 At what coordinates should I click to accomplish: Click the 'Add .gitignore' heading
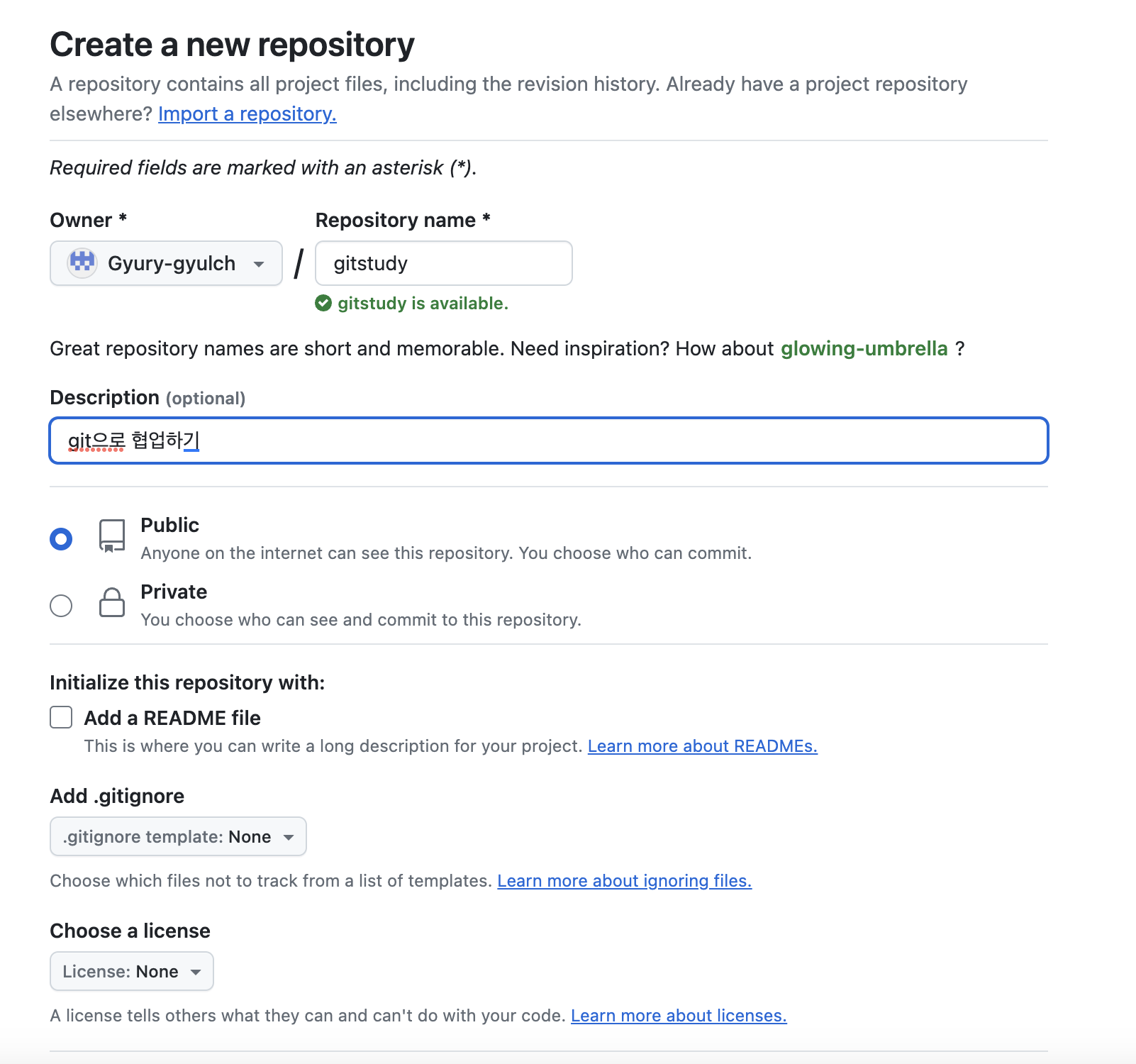pos(117,796)
